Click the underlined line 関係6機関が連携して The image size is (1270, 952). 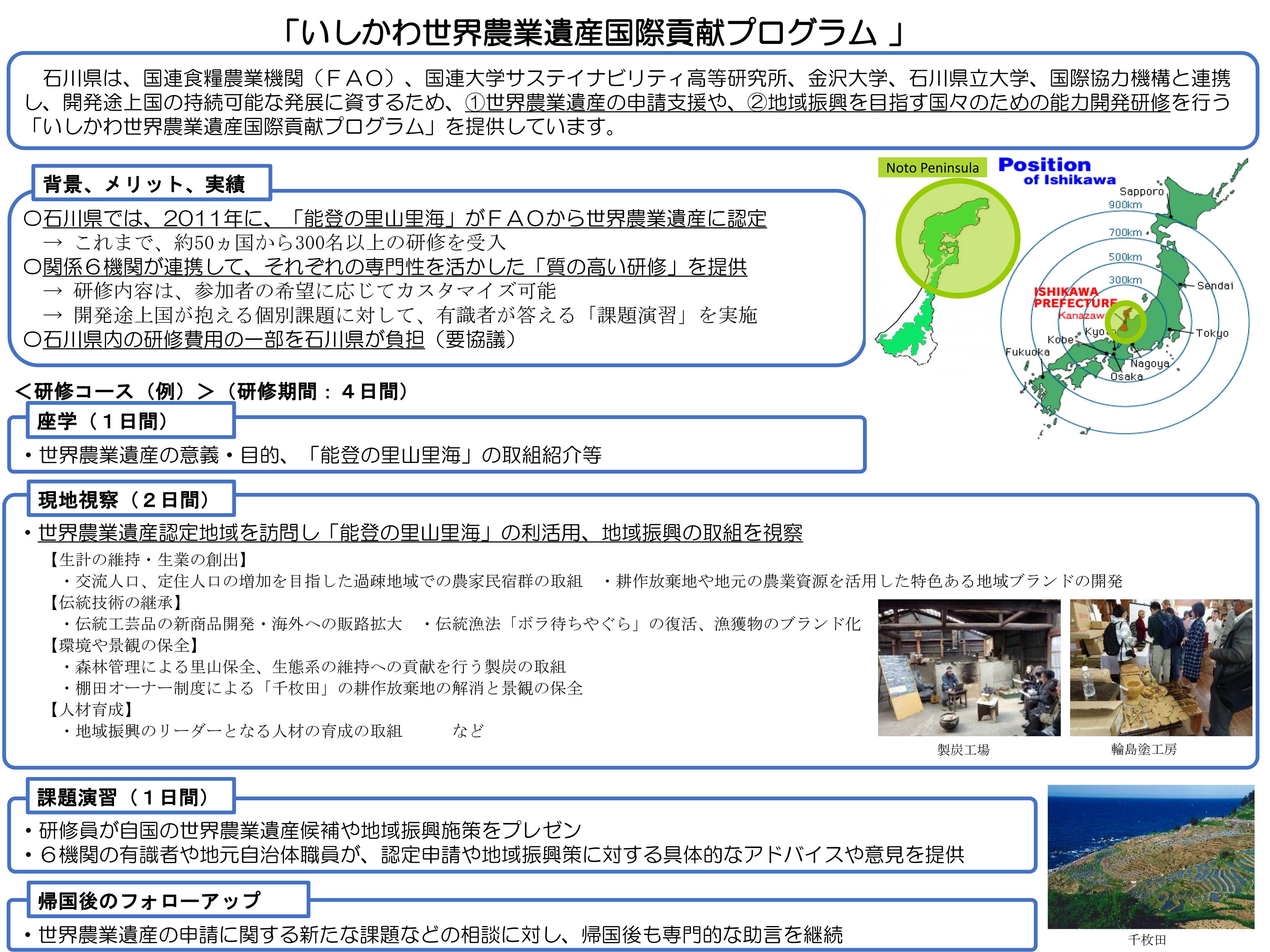[x=385, y=267]
